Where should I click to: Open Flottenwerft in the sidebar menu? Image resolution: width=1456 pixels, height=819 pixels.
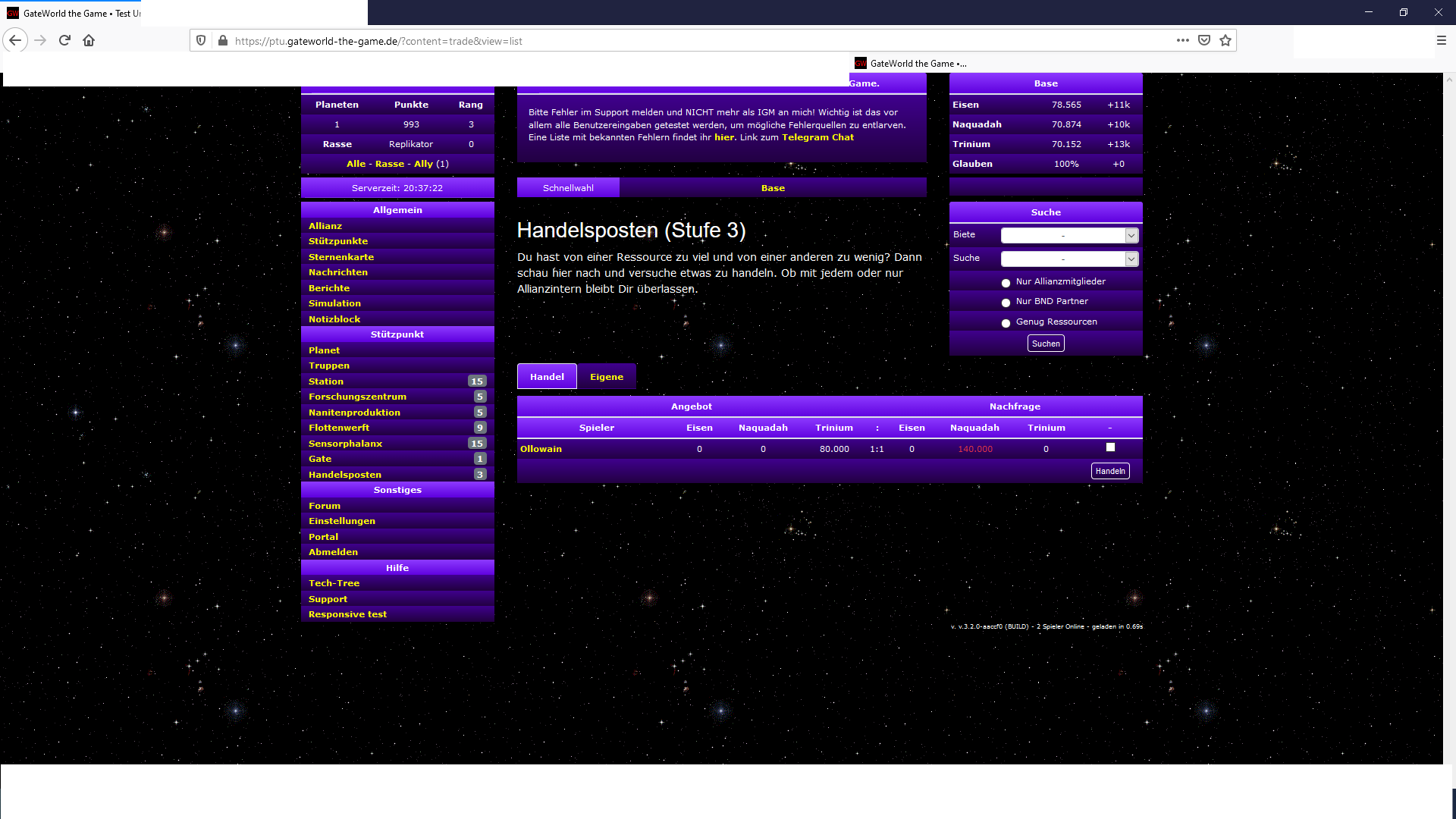339,428
